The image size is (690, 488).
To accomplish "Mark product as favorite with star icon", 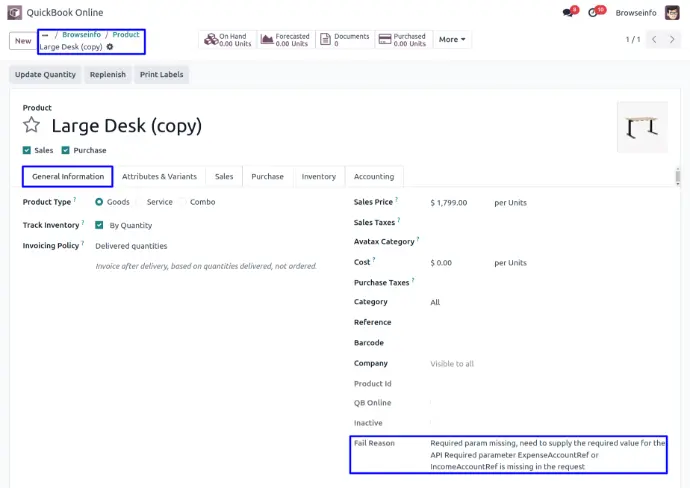I will coord(32,126).
